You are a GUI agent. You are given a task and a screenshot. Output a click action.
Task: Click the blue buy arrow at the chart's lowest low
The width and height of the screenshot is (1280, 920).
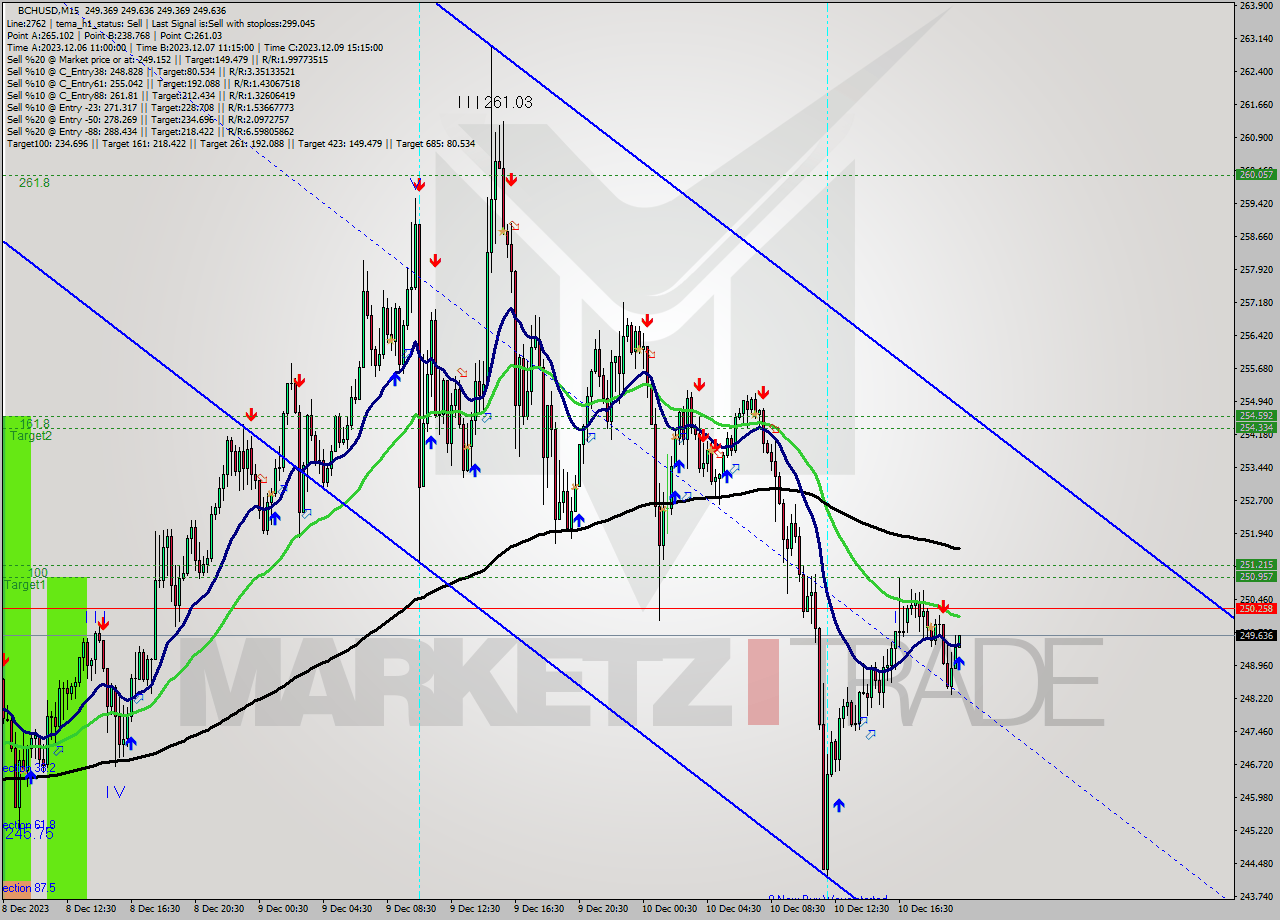coord(838,804)
